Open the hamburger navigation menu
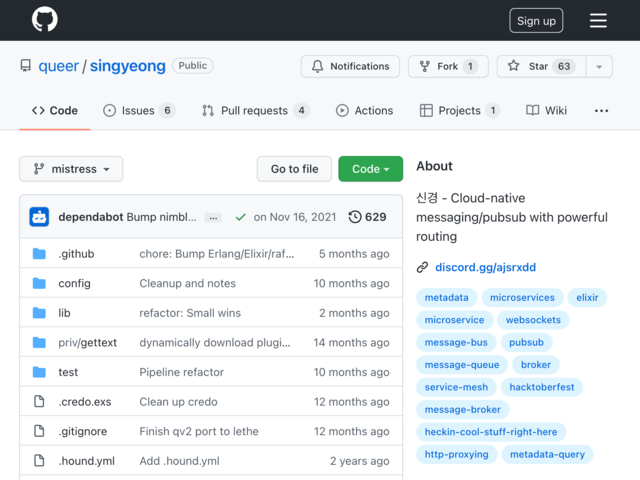 coord(598,20)
